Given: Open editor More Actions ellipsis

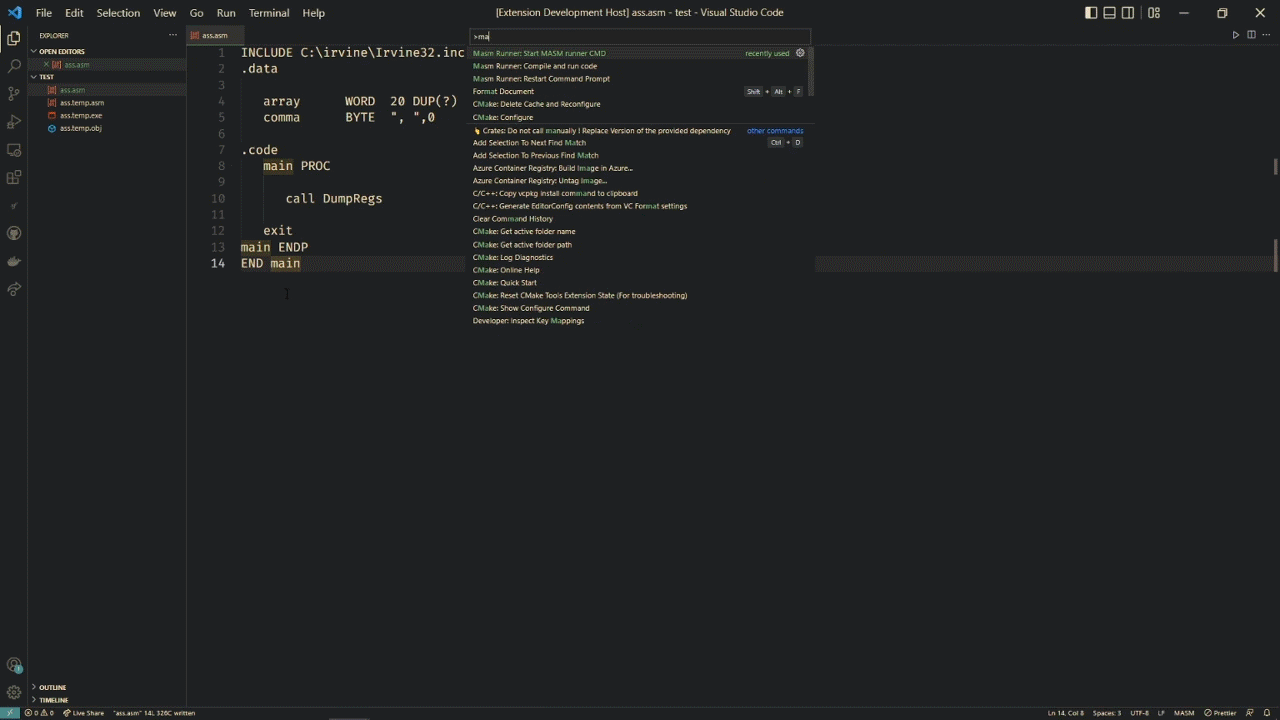Looking at the screenshot, I should [1266, 35].
